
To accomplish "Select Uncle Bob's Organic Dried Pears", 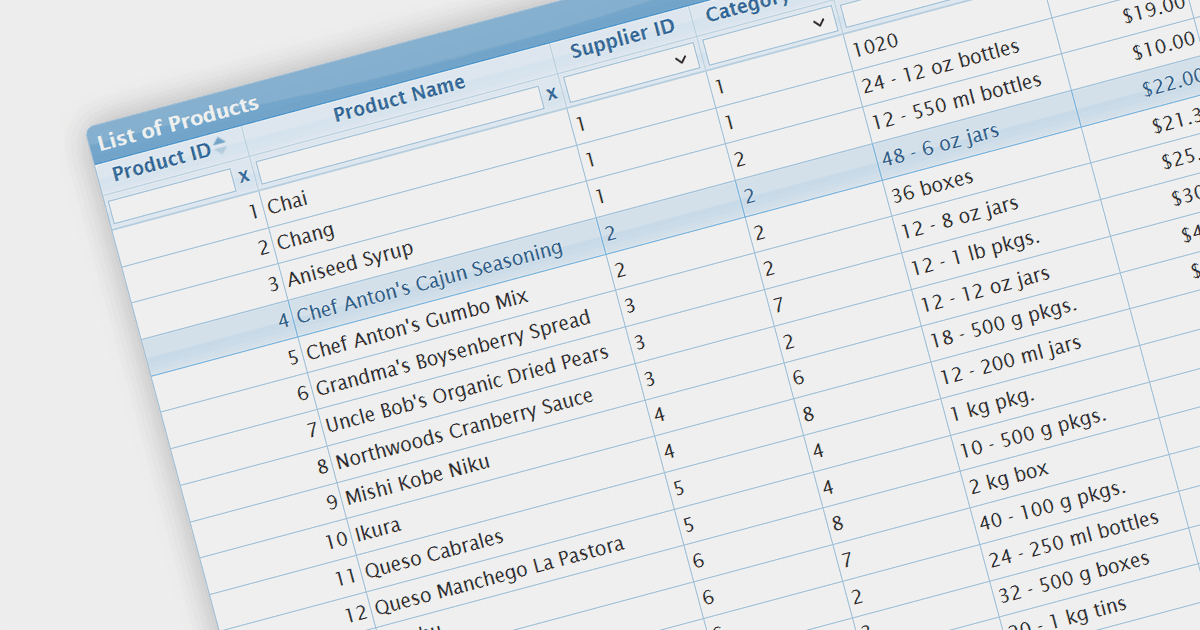I will (466, 387).
